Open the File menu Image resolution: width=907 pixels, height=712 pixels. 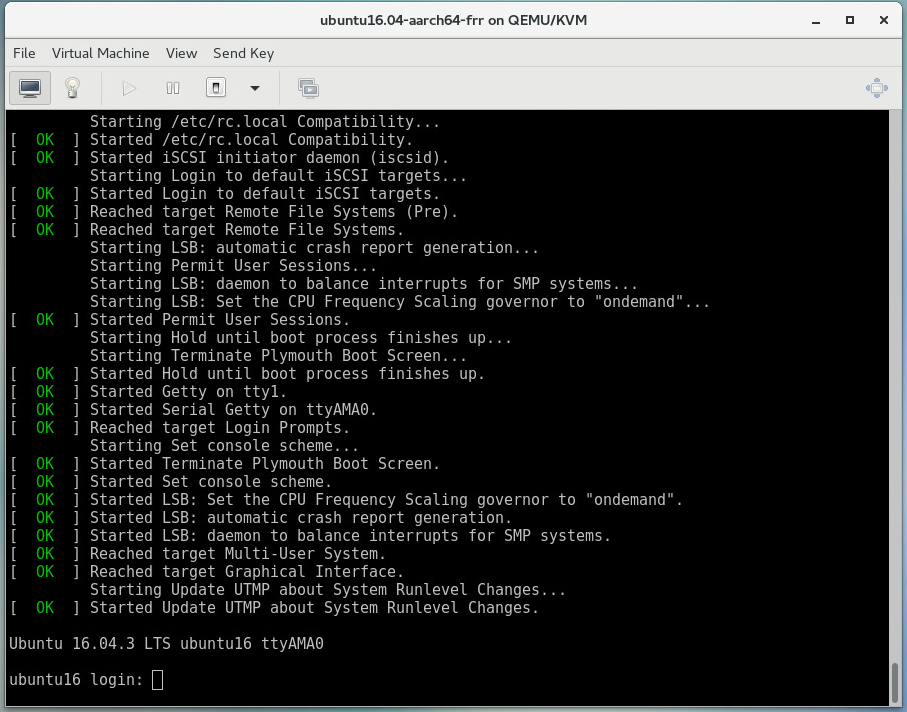(x=23, y=53)
